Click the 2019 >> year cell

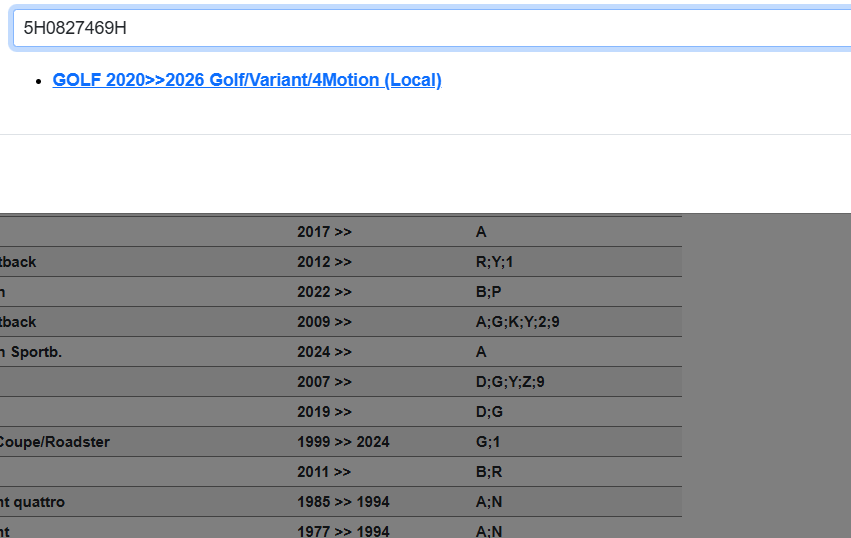324,412
